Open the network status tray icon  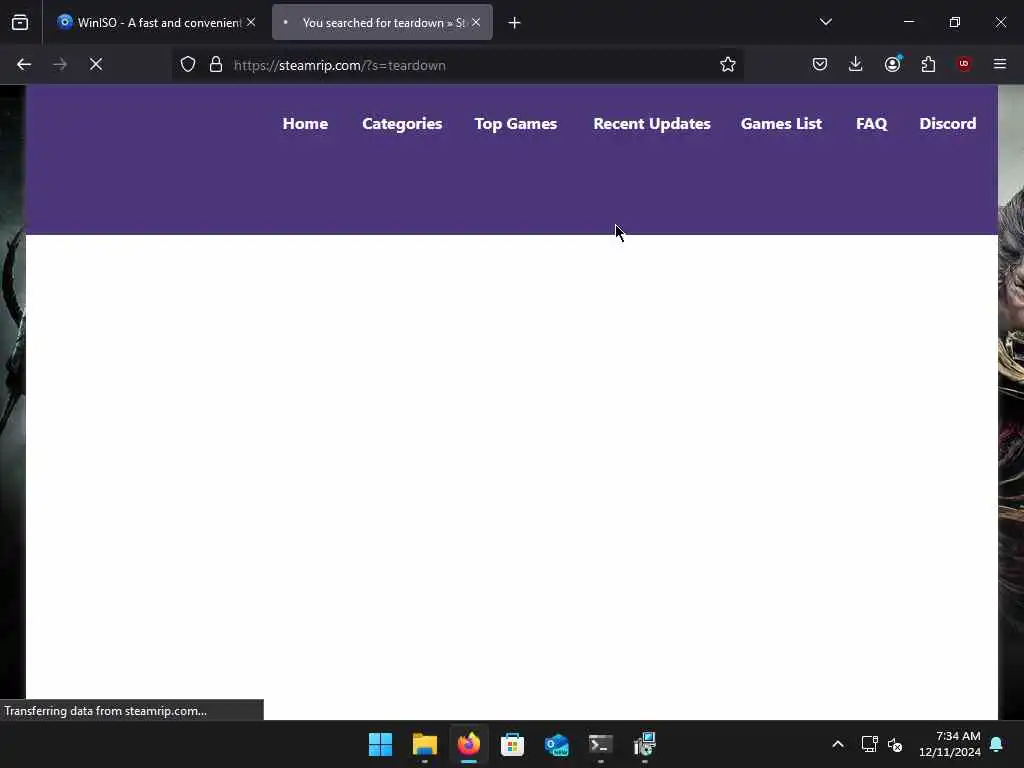coord(869,744)
